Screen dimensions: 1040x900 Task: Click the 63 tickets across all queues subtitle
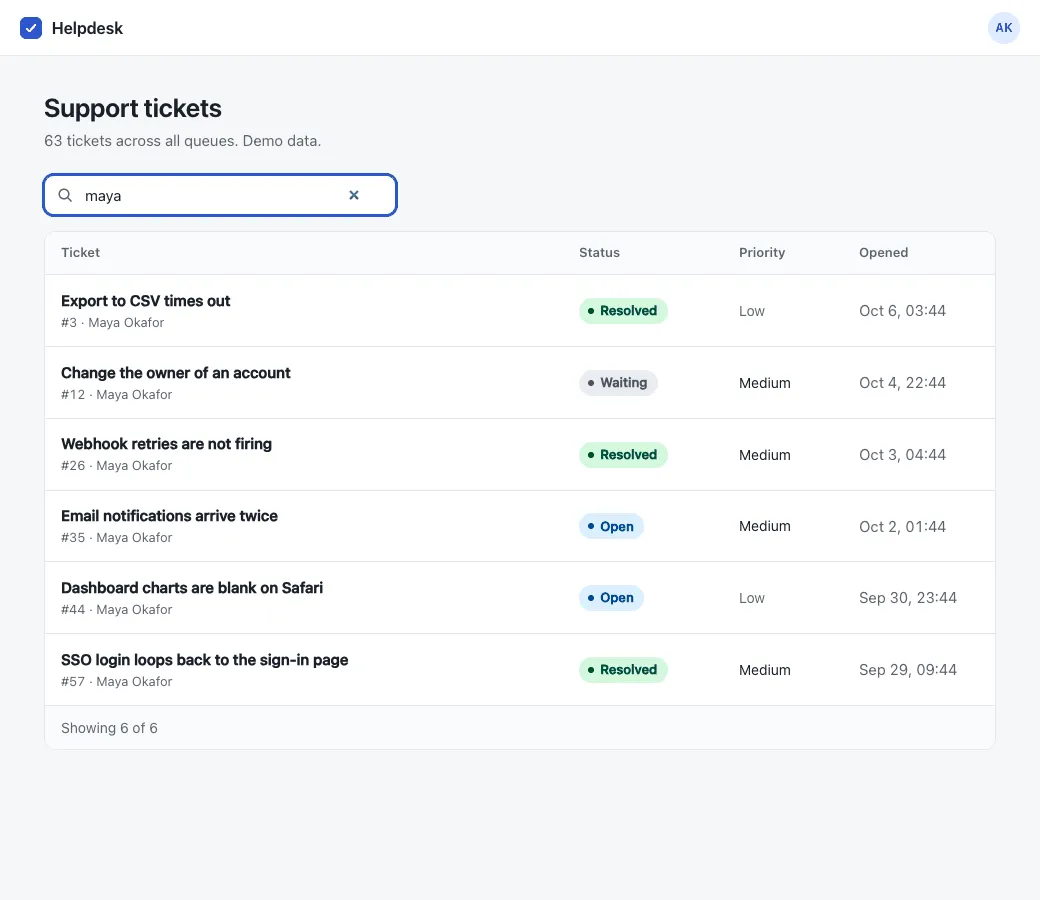182,141
